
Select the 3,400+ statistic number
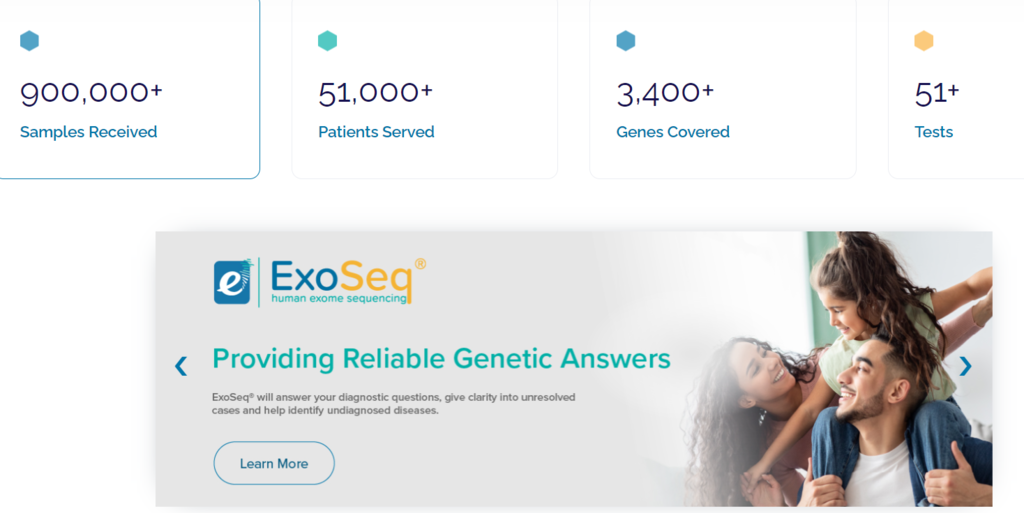coord(665,93)
